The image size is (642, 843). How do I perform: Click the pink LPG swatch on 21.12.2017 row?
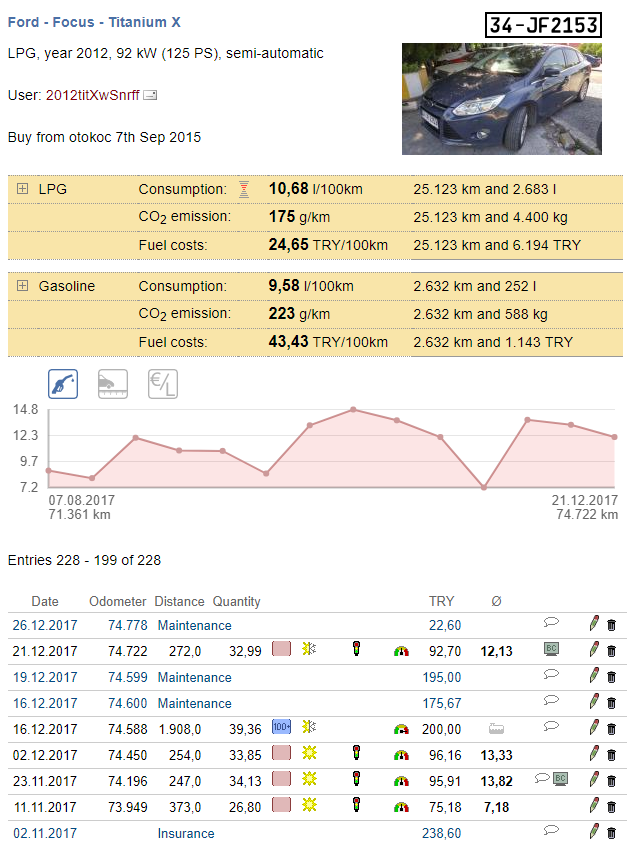pyautogui.click(x=281, y=649)
